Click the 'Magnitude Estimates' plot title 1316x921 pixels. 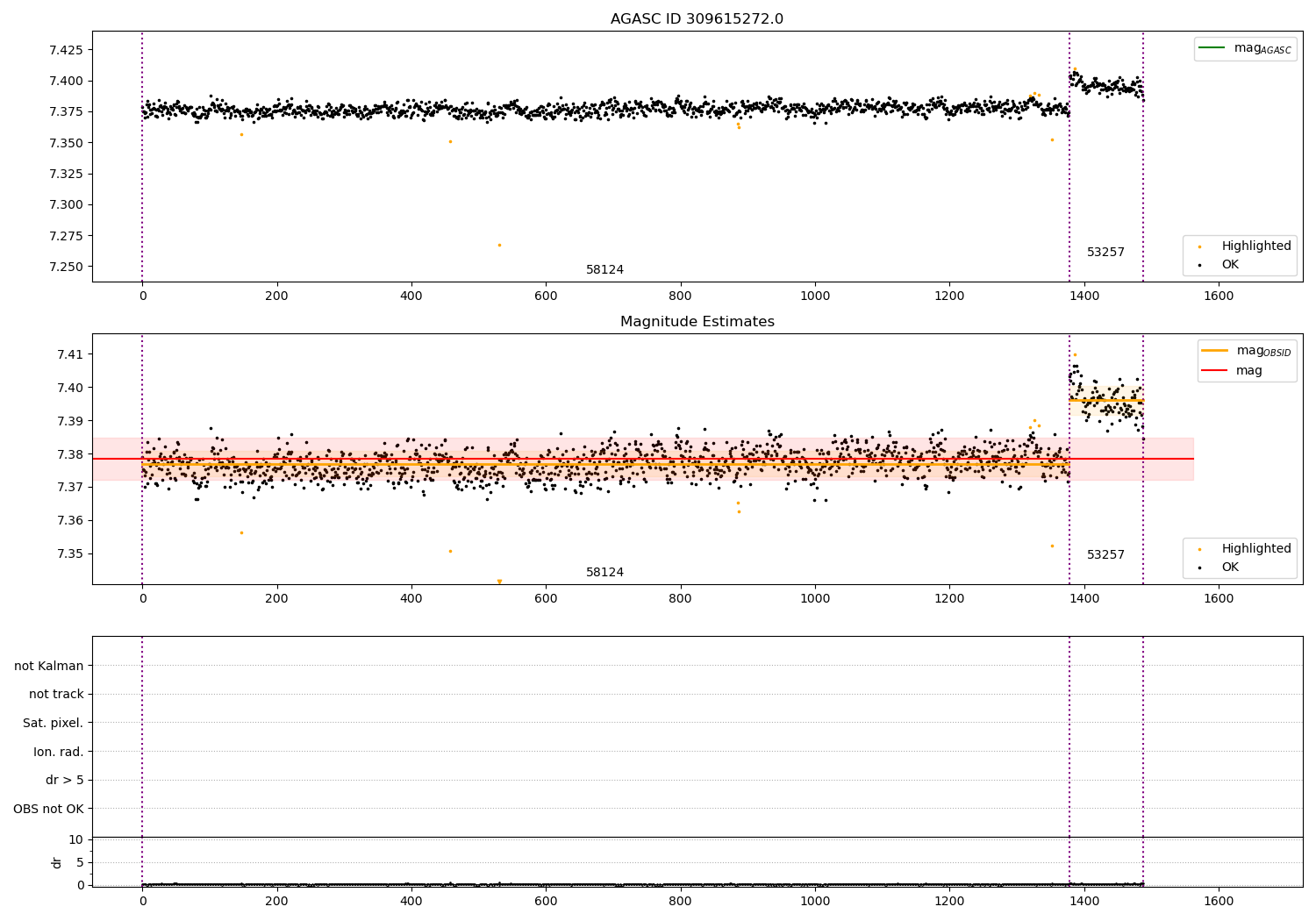[697, 322]
